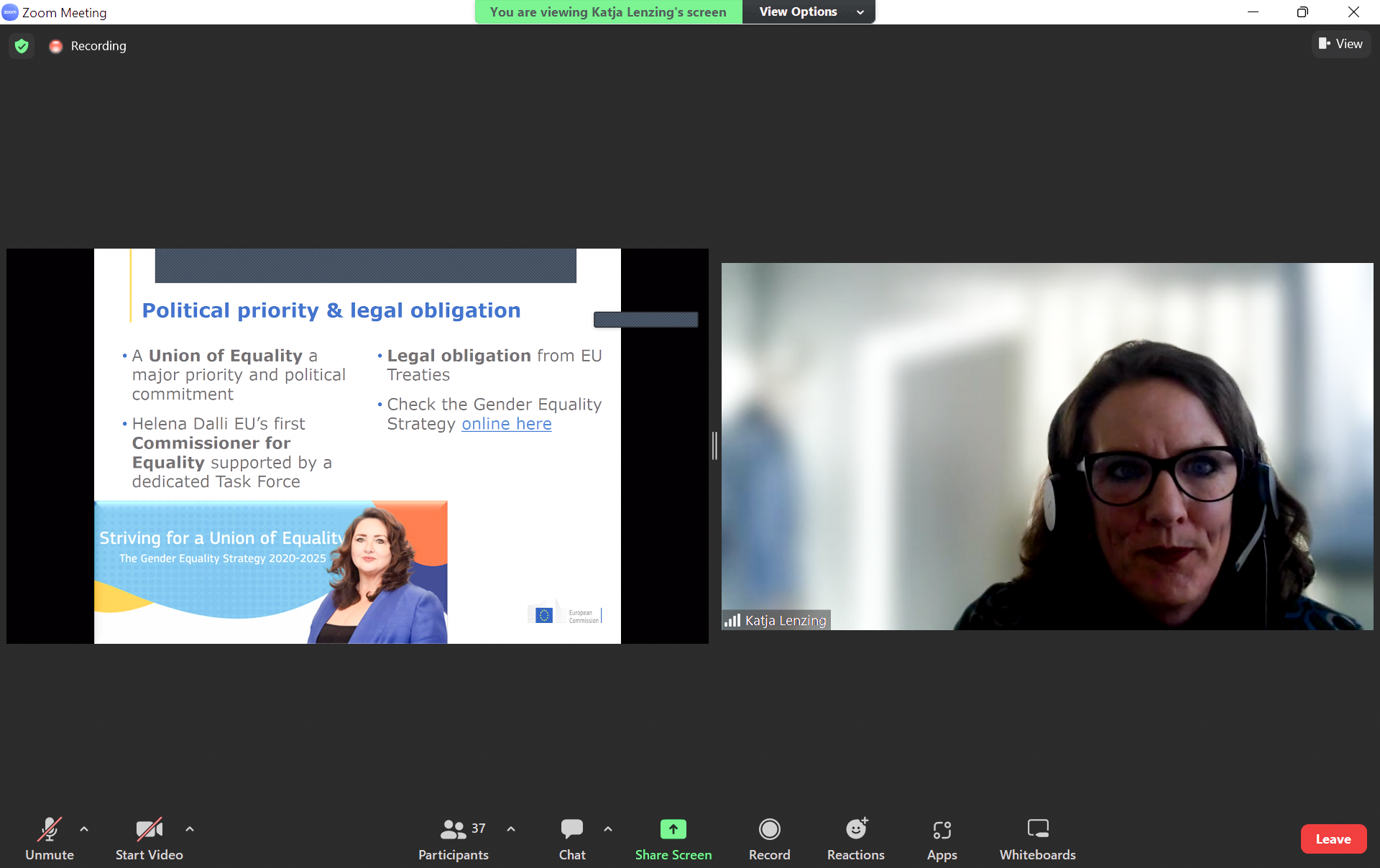
Task: Open the 'online here' link on slide
Action: click(x=507, y=424)
